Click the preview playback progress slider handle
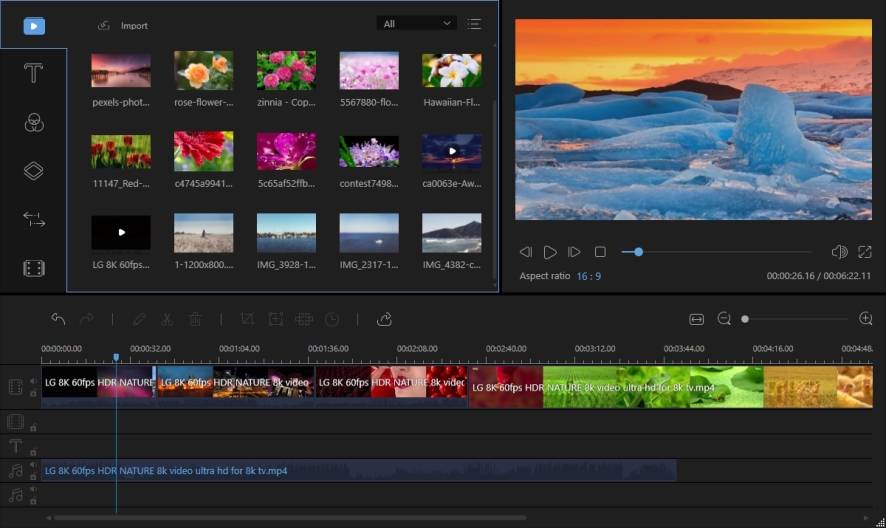Viewport: 886px width, 528px height. coord(638,252)
